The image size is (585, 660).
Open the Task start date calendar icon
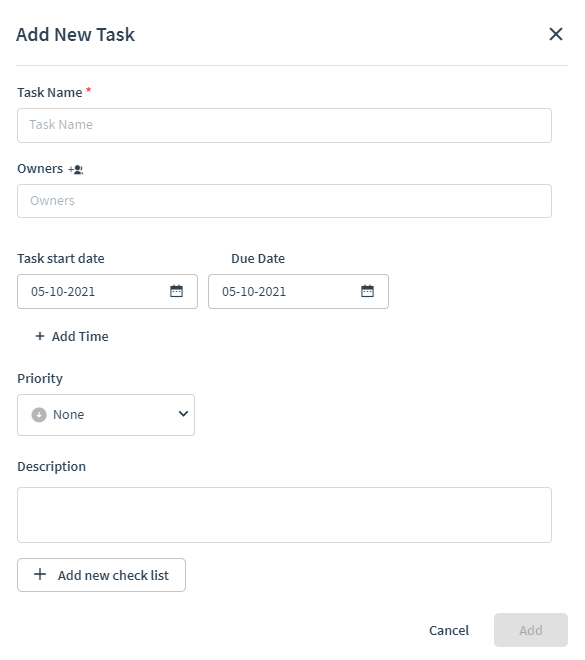pos(176,291)
